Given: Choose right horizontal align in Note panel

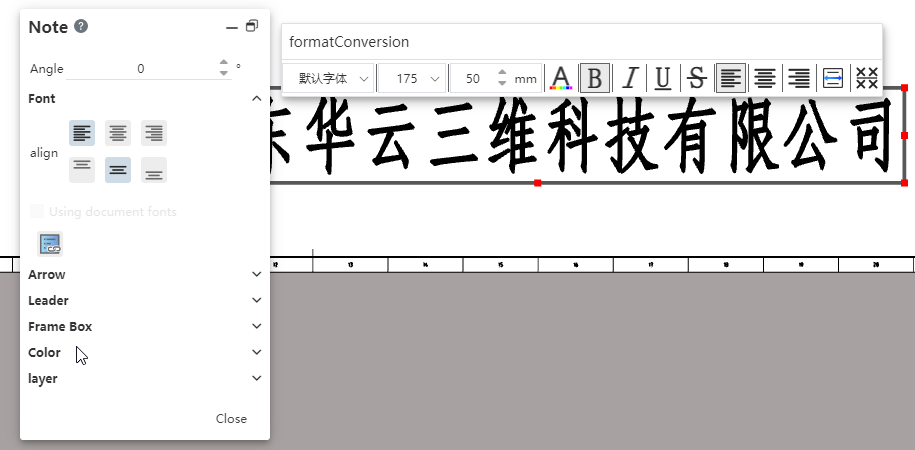Looking at the screenshot, I should 154,132.
